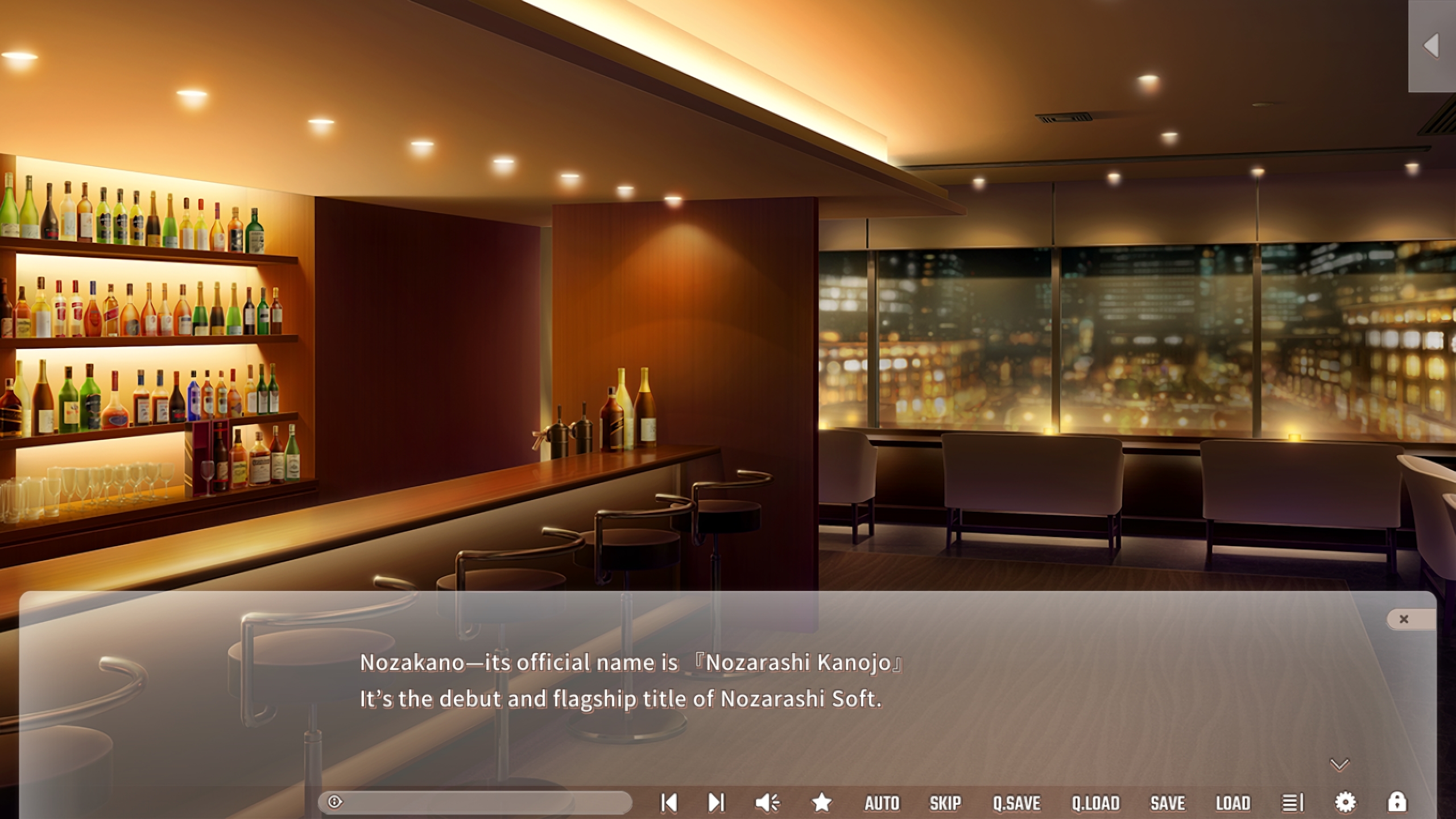Click the dialogue line mentioning Nozarashi Soft
The height and width of the screenshot is (819, 1456).
tap(621, 699)
